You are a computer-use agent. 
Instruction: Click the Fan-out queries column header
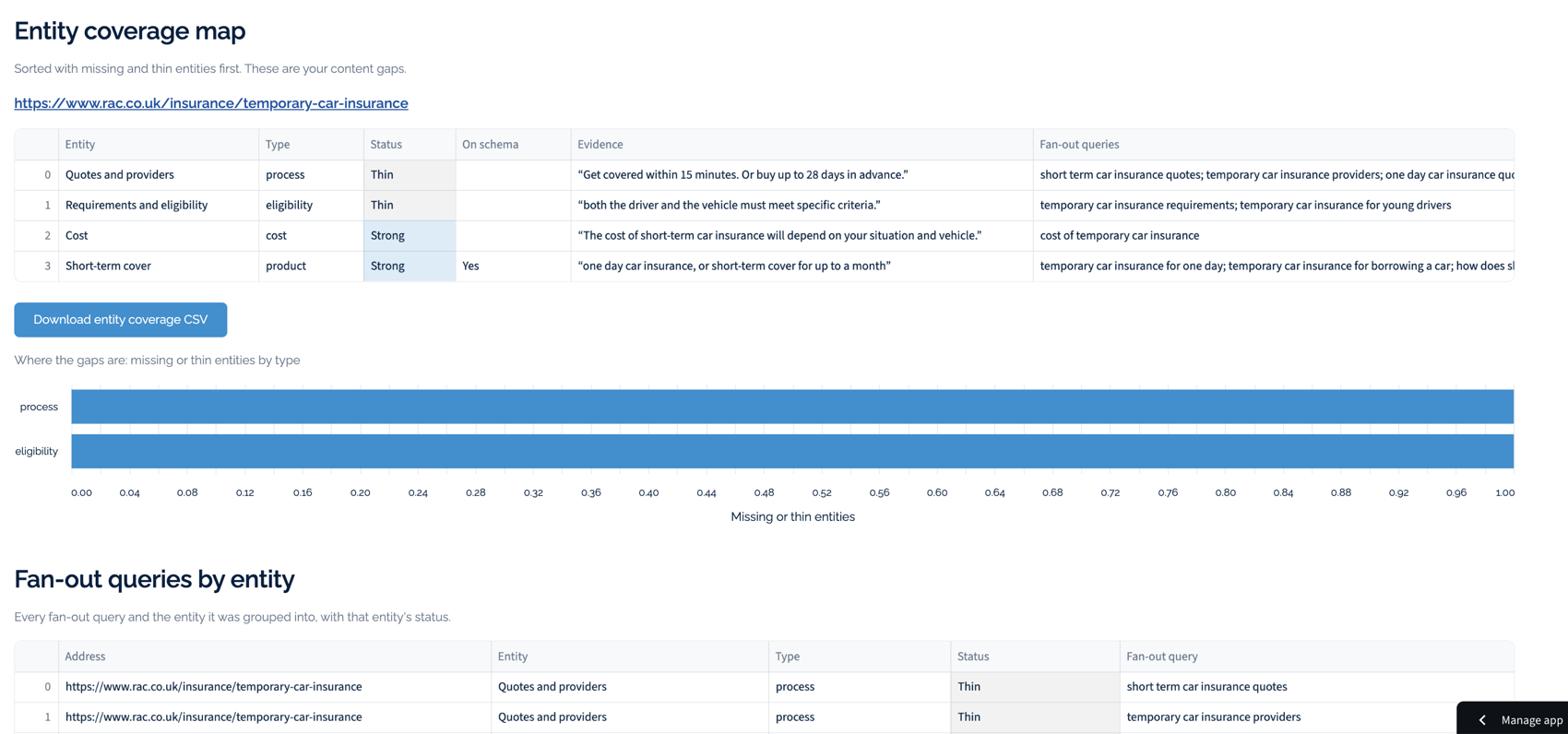1274,145
